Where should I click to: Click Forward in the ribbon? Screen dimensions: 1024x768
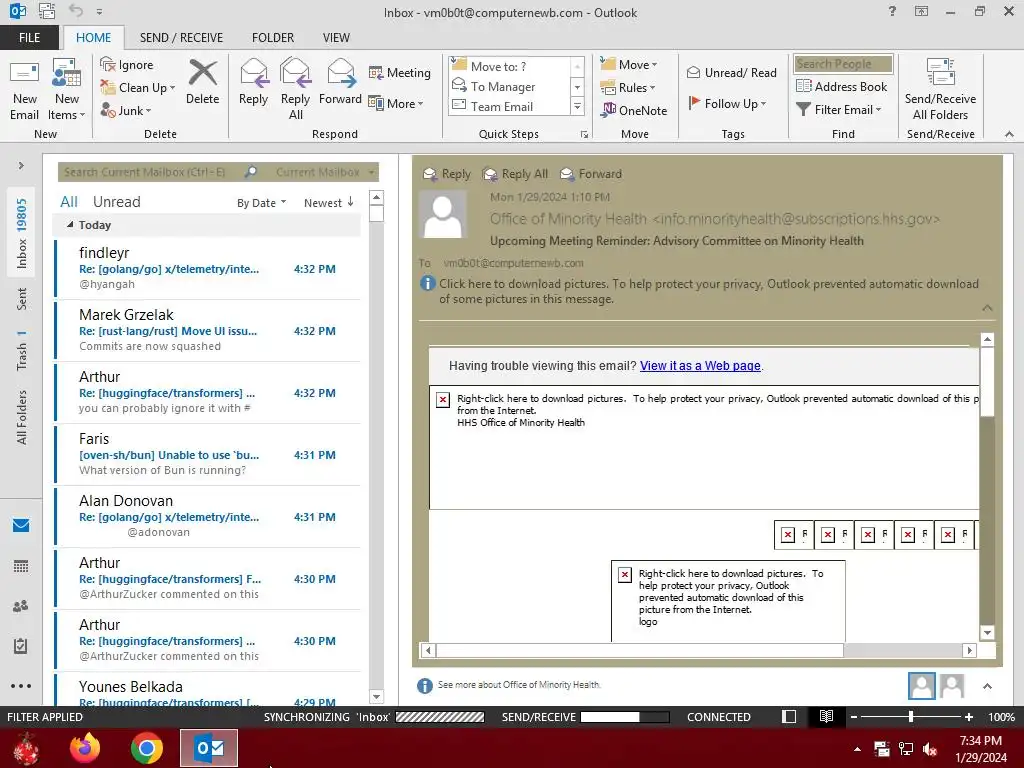(340, 82)
